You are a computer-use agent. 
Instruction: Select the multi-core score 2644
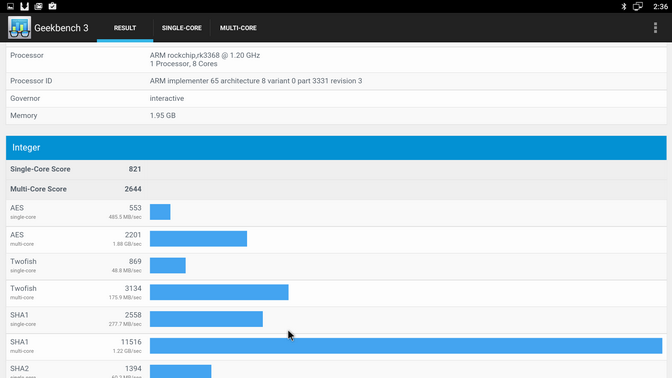point(133,189)
